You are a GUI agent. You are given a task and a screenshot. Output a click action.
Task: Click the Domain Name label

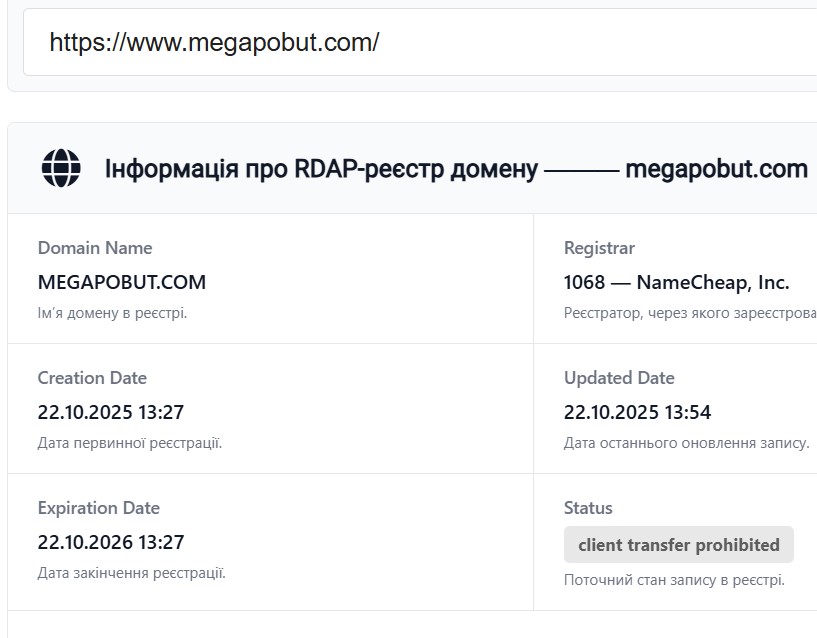click(95, 248)
